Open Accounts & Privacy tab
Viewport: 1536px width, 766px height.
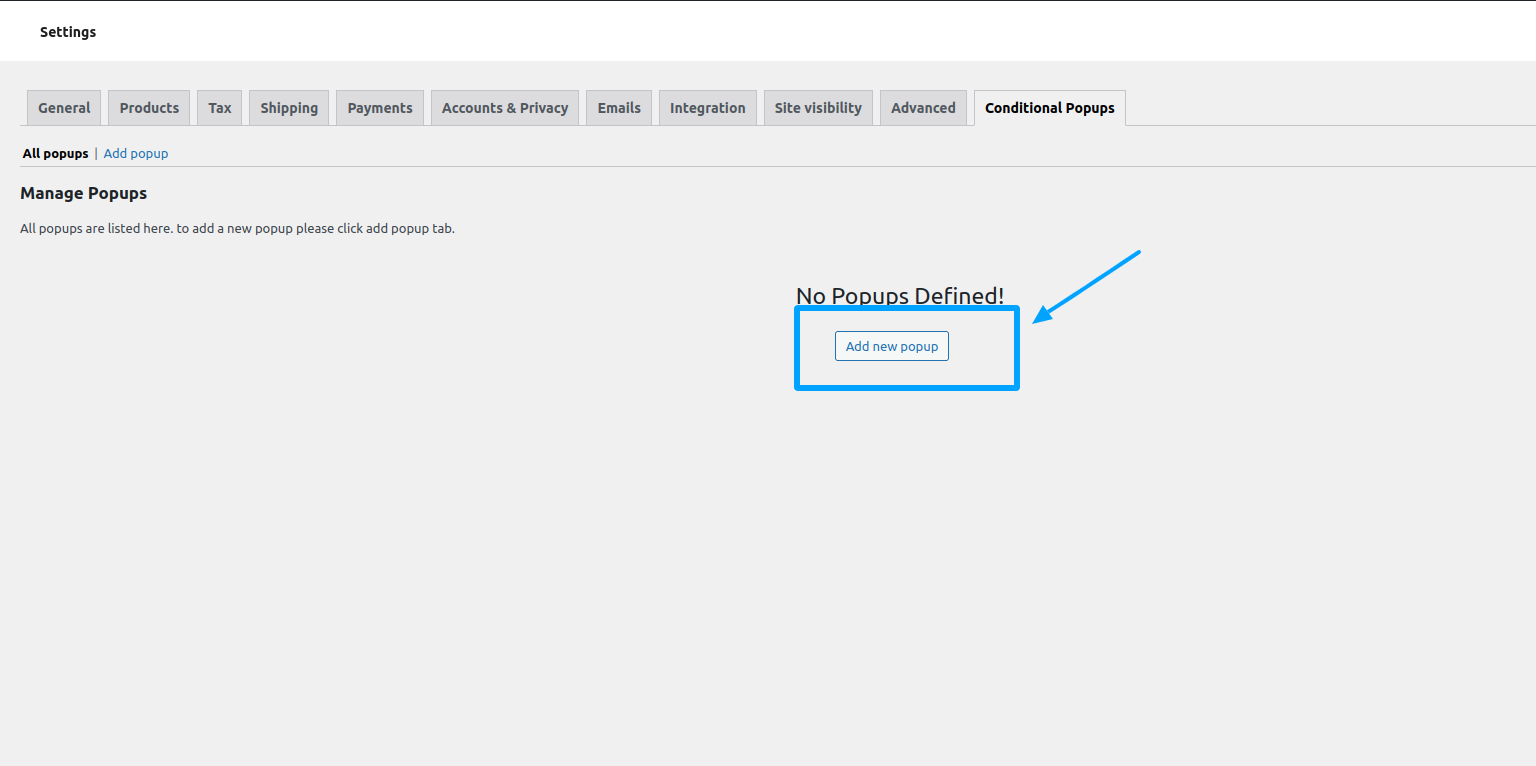[505, 108]
